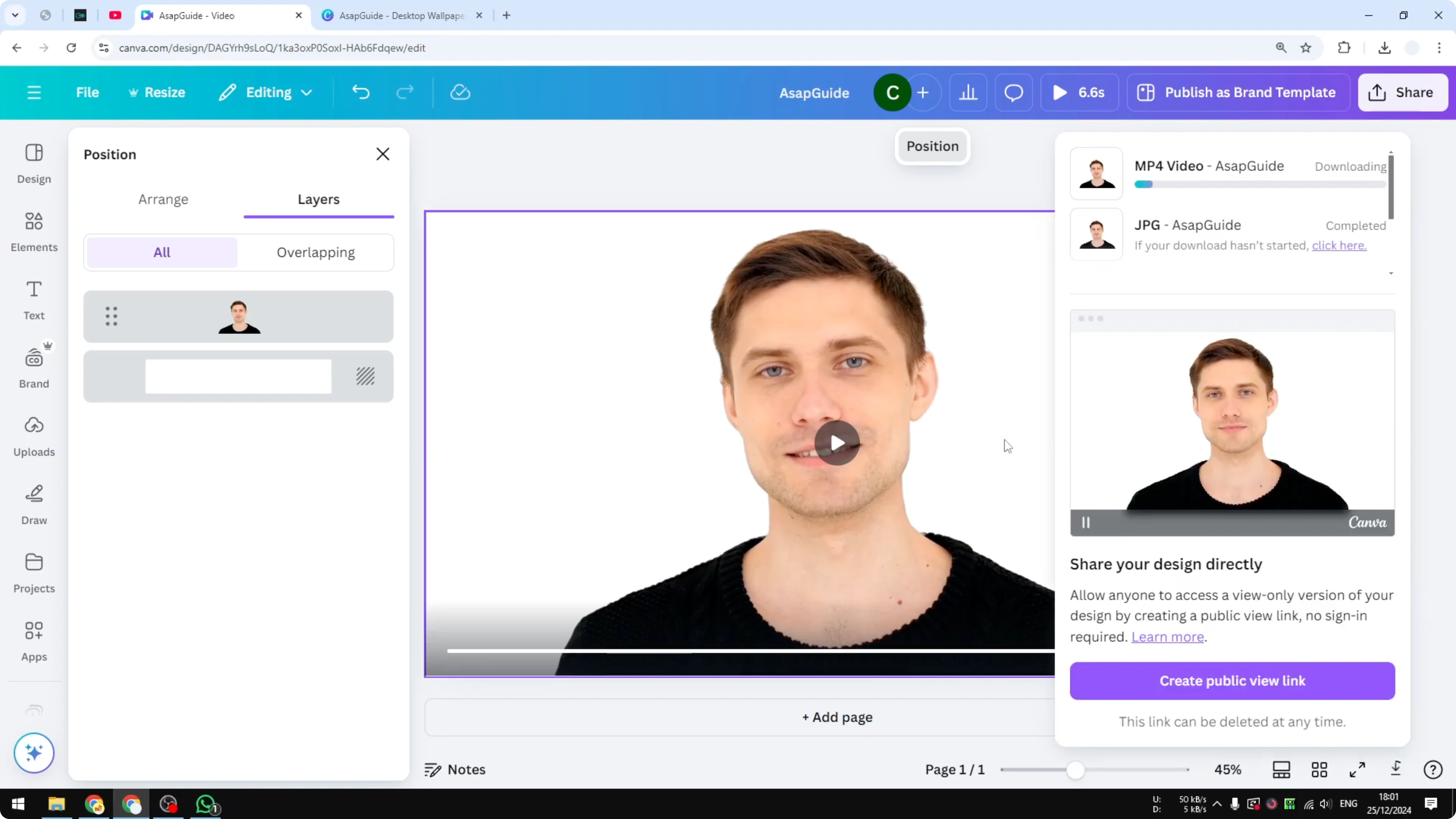
Task: Switch to grid view at bottom right
Action: [x=1319, y=769]
